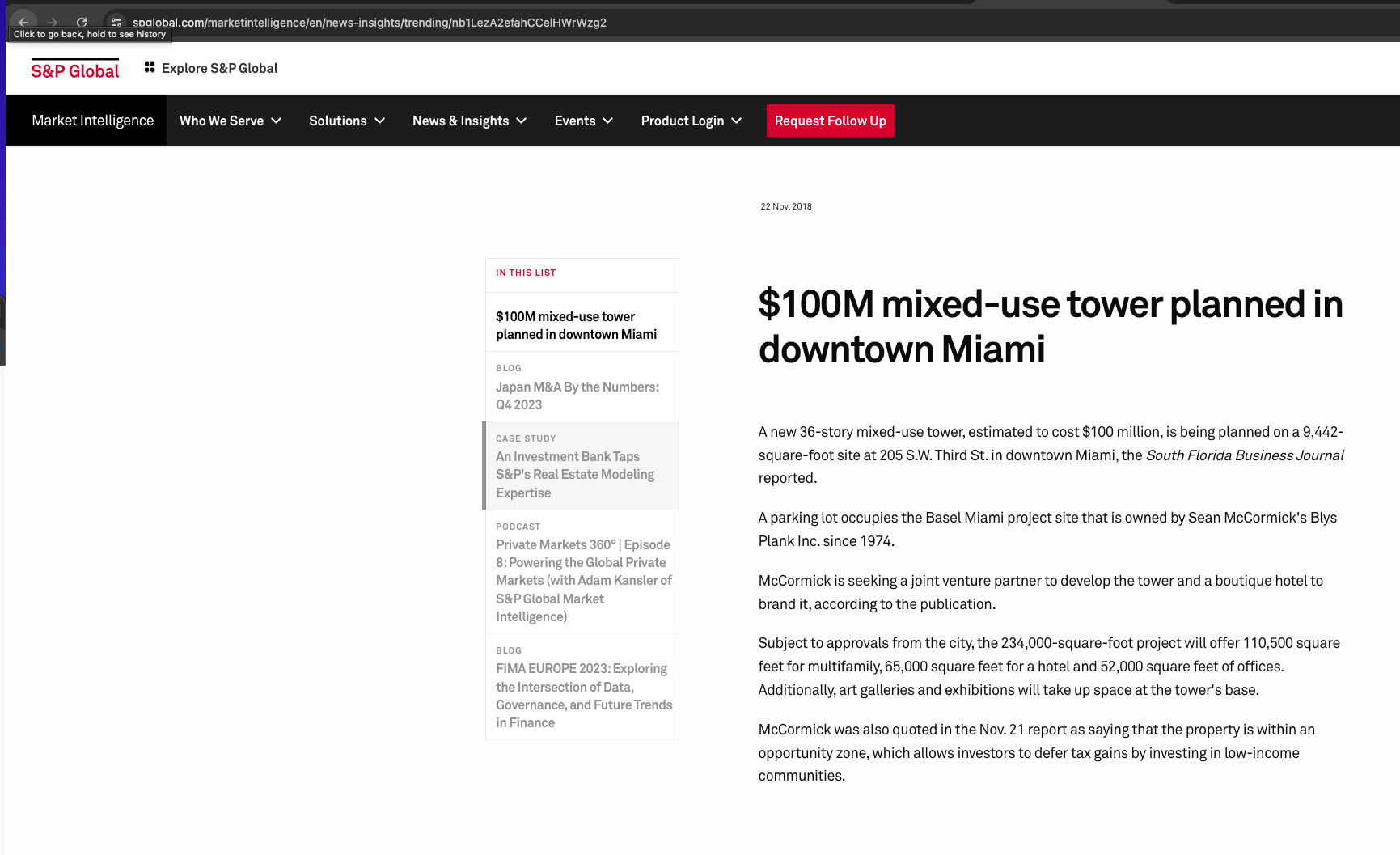Screen dimensions: 1400x855
Task: Open the Who We Serve menu
Action: tap(231, 121)
